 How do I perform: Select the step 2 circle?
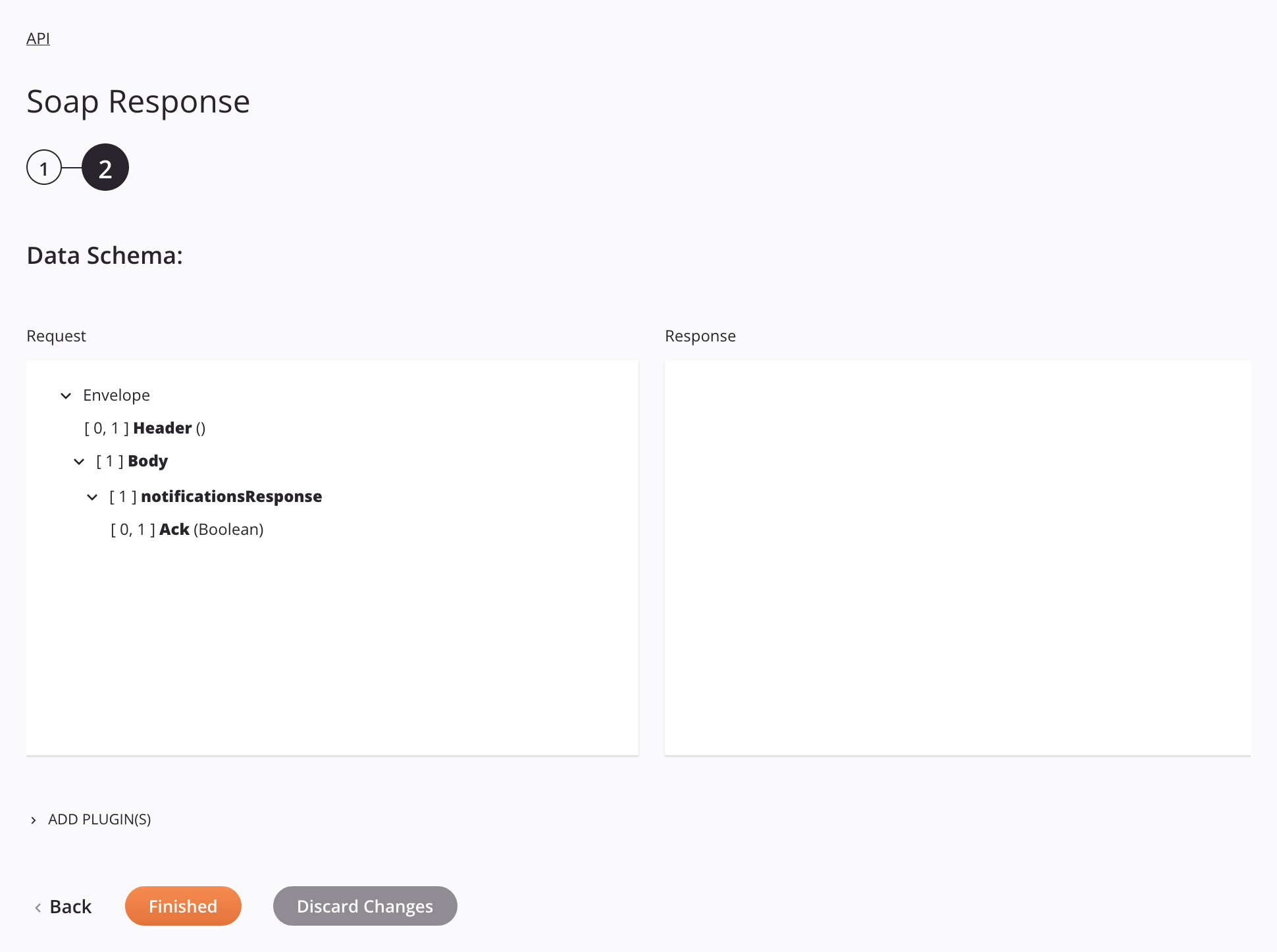[105, 168]
